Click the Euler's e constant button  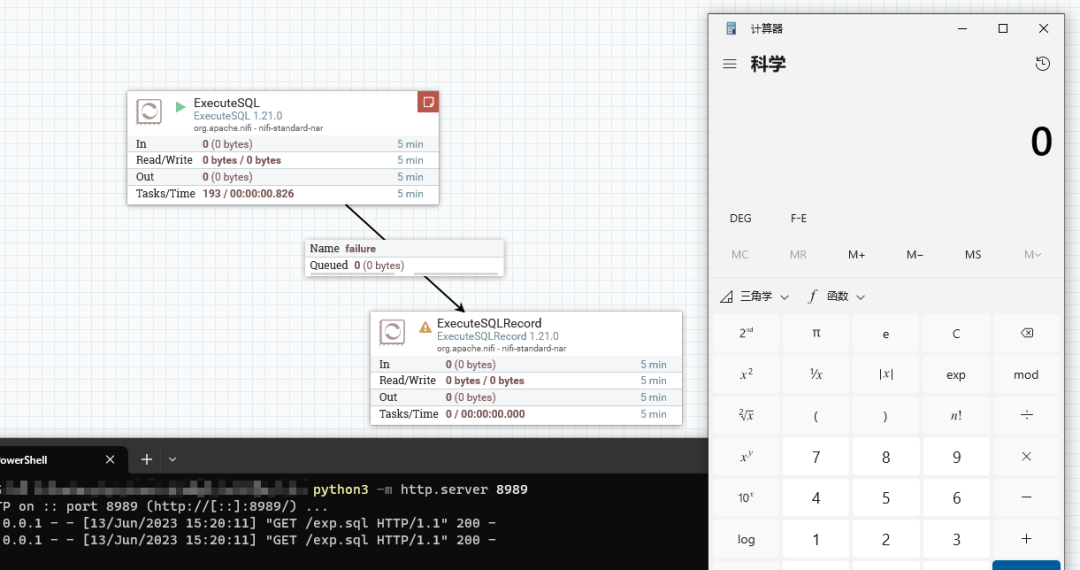[886, 333]
